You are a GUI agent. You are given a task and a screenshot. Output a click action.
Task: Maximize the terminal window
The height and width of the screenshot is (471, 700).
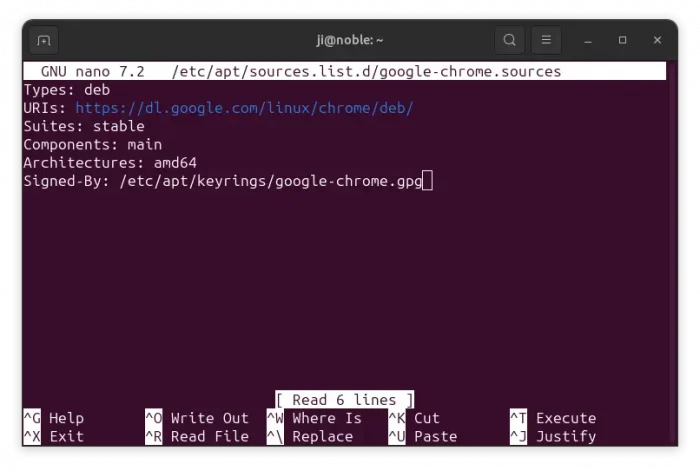(x=622, y=40)
